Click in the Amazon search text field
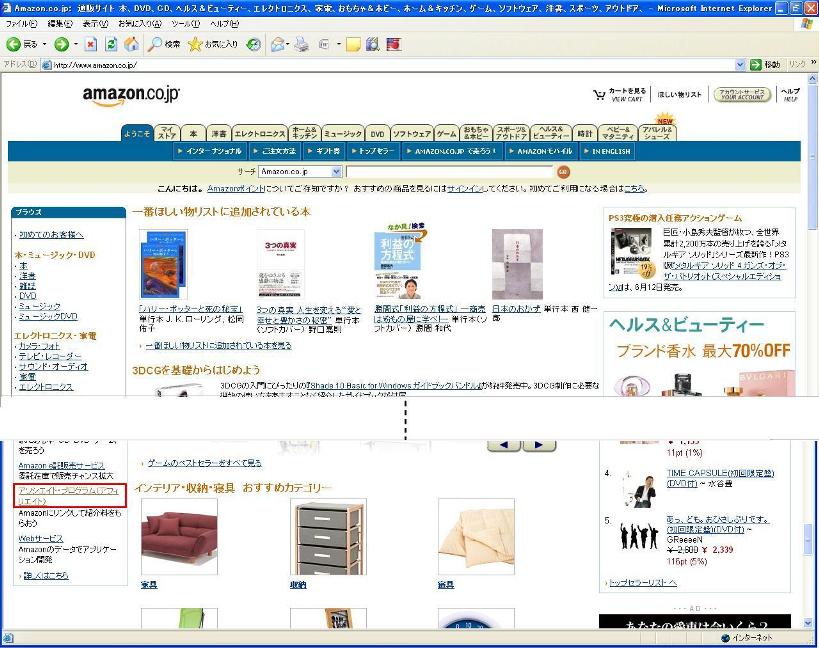Image resolution: width=819 pixels, height=648 pixels. [449, 172]
